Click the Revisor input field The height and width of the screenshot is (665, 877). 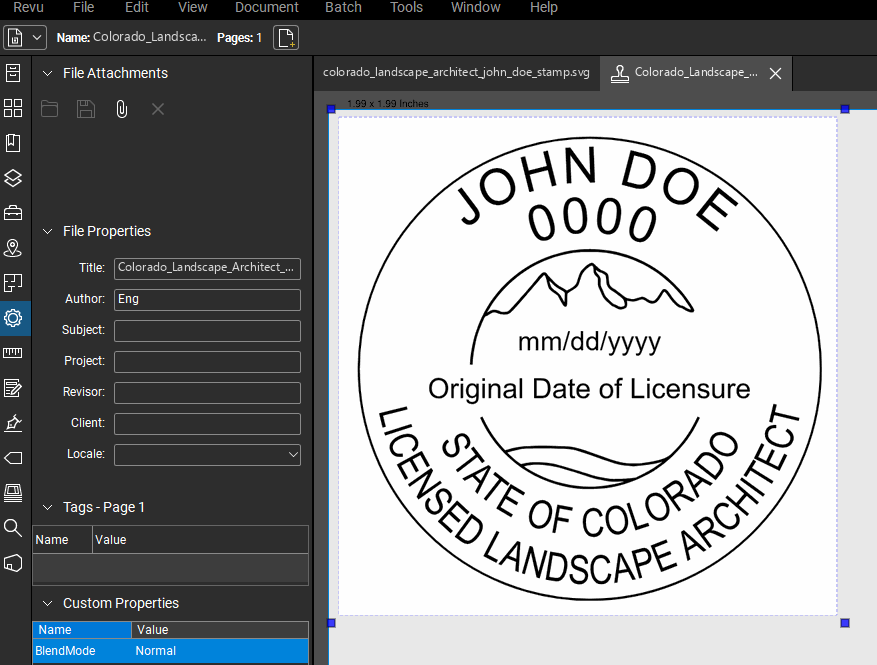pos(208,393)
